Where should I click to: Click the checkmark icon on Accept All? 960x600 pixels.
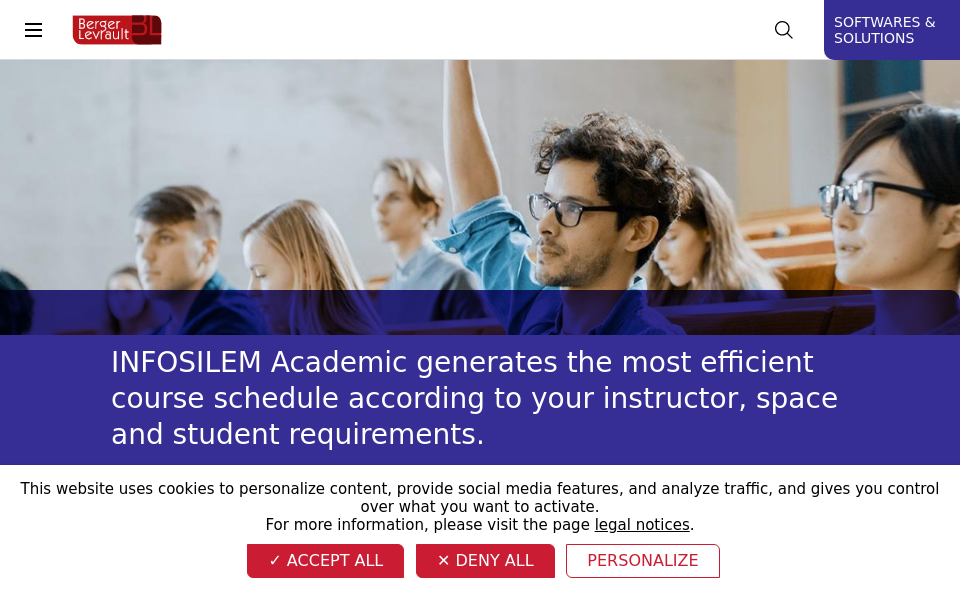275,561
